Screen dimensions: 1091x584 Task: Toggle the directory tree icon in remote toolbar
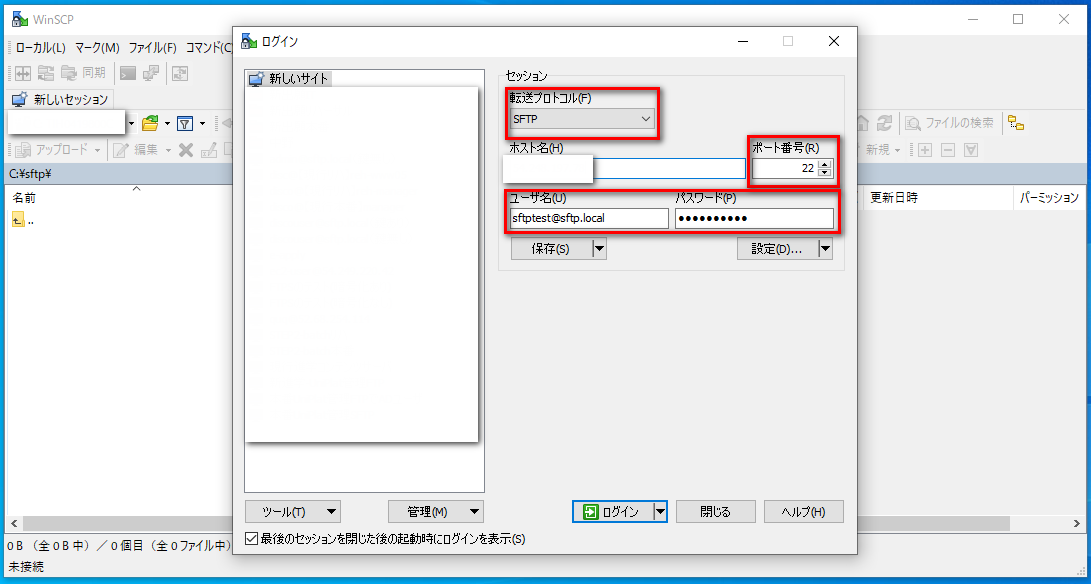1016,123
